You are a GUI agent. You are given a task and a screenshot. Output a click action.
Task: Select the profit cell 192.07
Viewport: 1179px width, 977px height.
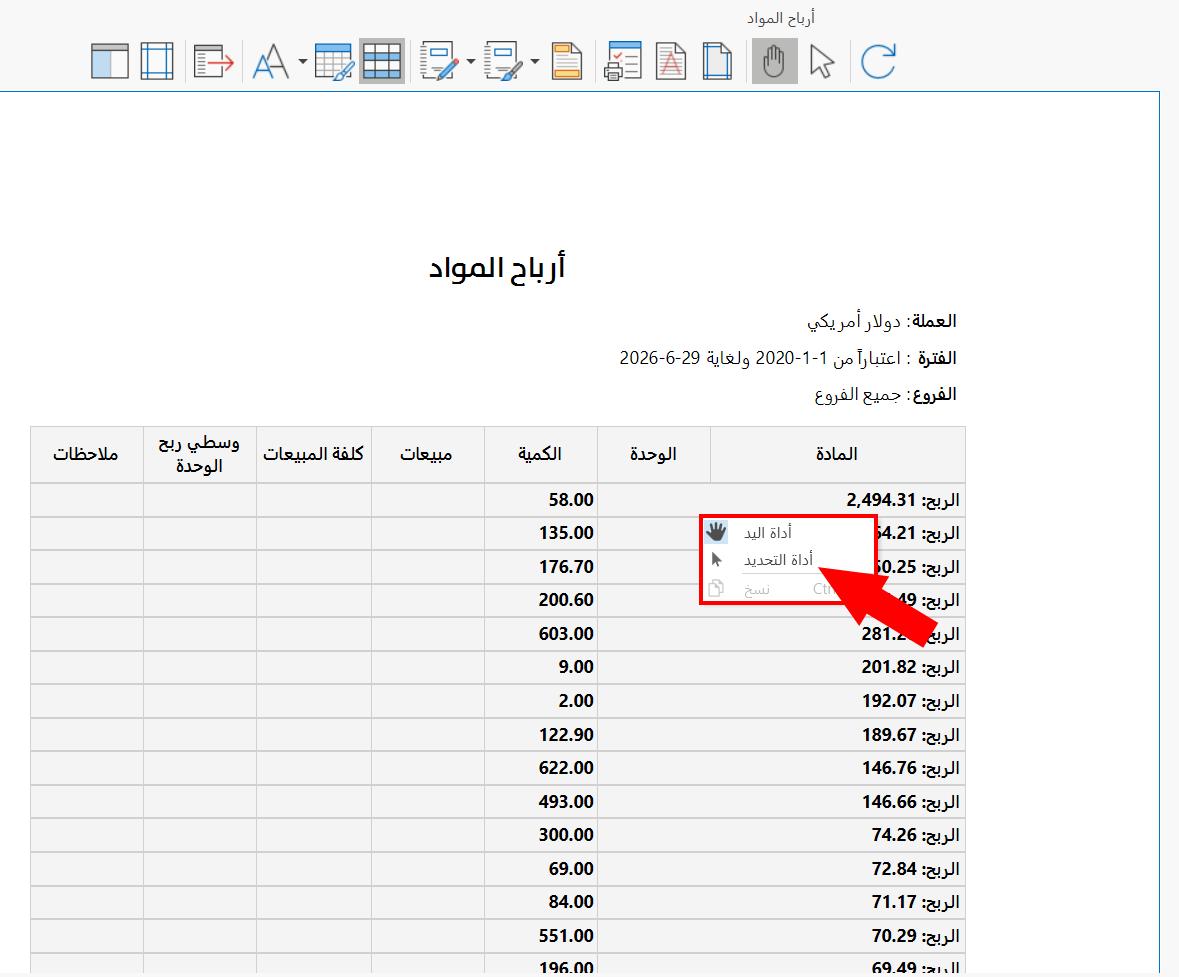[781, 701]
